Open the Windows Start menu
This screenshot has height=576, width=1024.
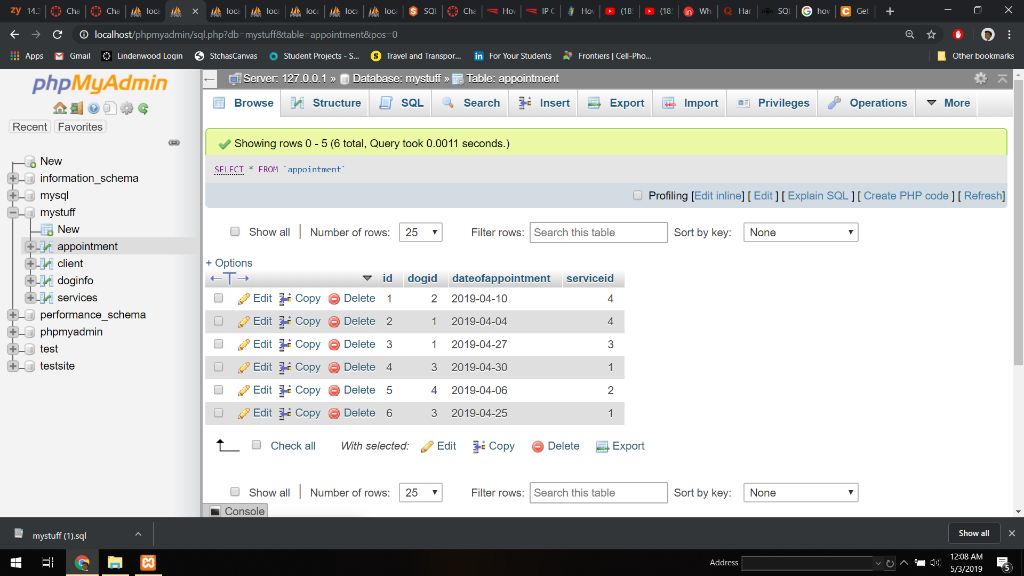point(16,562)
